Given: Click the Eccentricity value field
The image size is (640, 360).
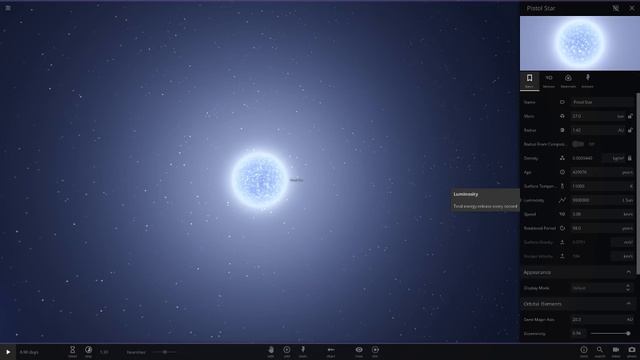Looking at the screenshot, I should [578, 333].
